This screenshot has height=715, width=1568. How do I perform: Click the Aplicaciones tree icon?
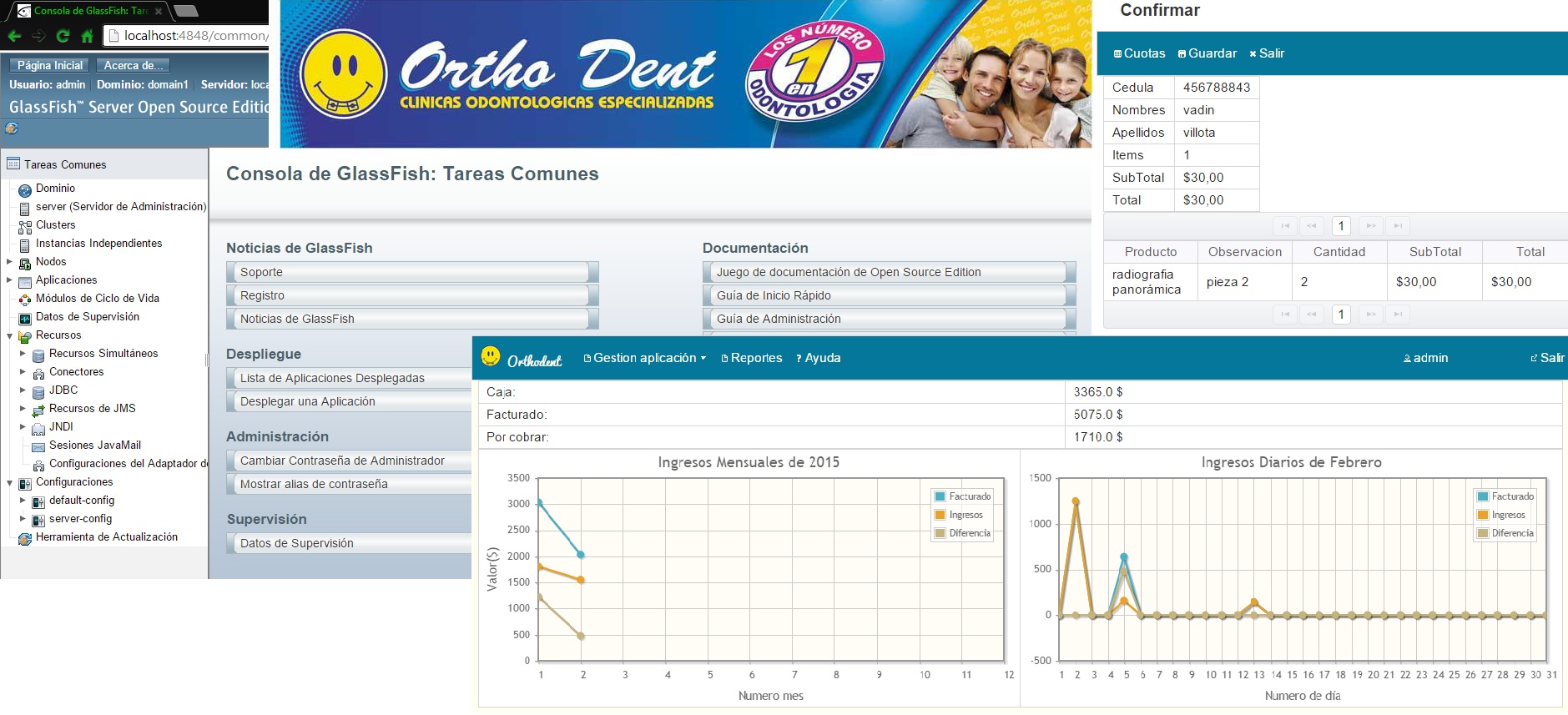(25, 282)
